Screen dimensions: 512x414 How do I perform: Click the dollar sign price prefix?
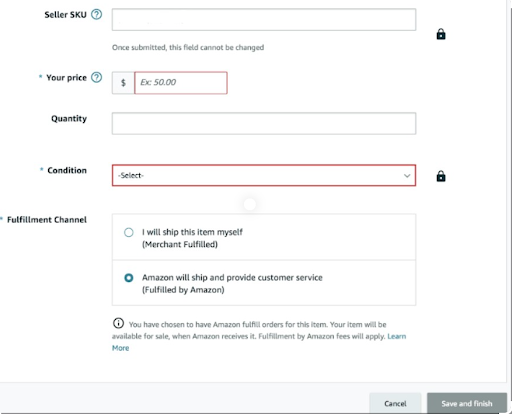(x=123, y=83)
